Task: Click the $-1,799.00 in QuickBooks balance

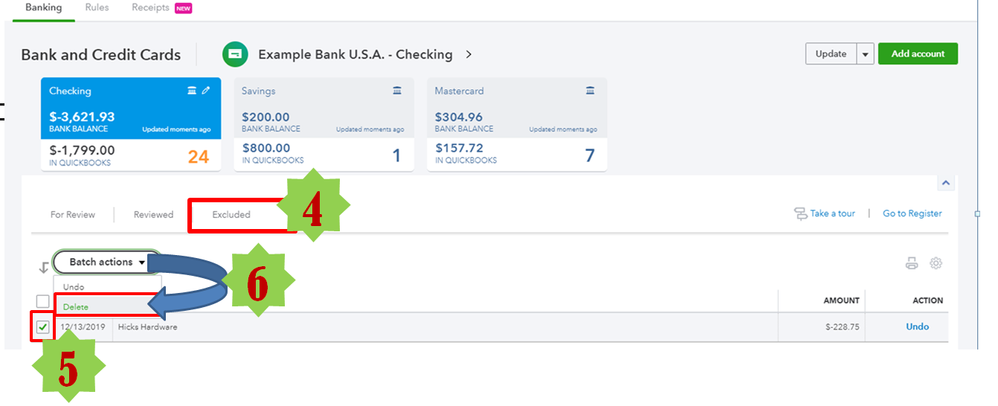Action: tap(82, 150)
